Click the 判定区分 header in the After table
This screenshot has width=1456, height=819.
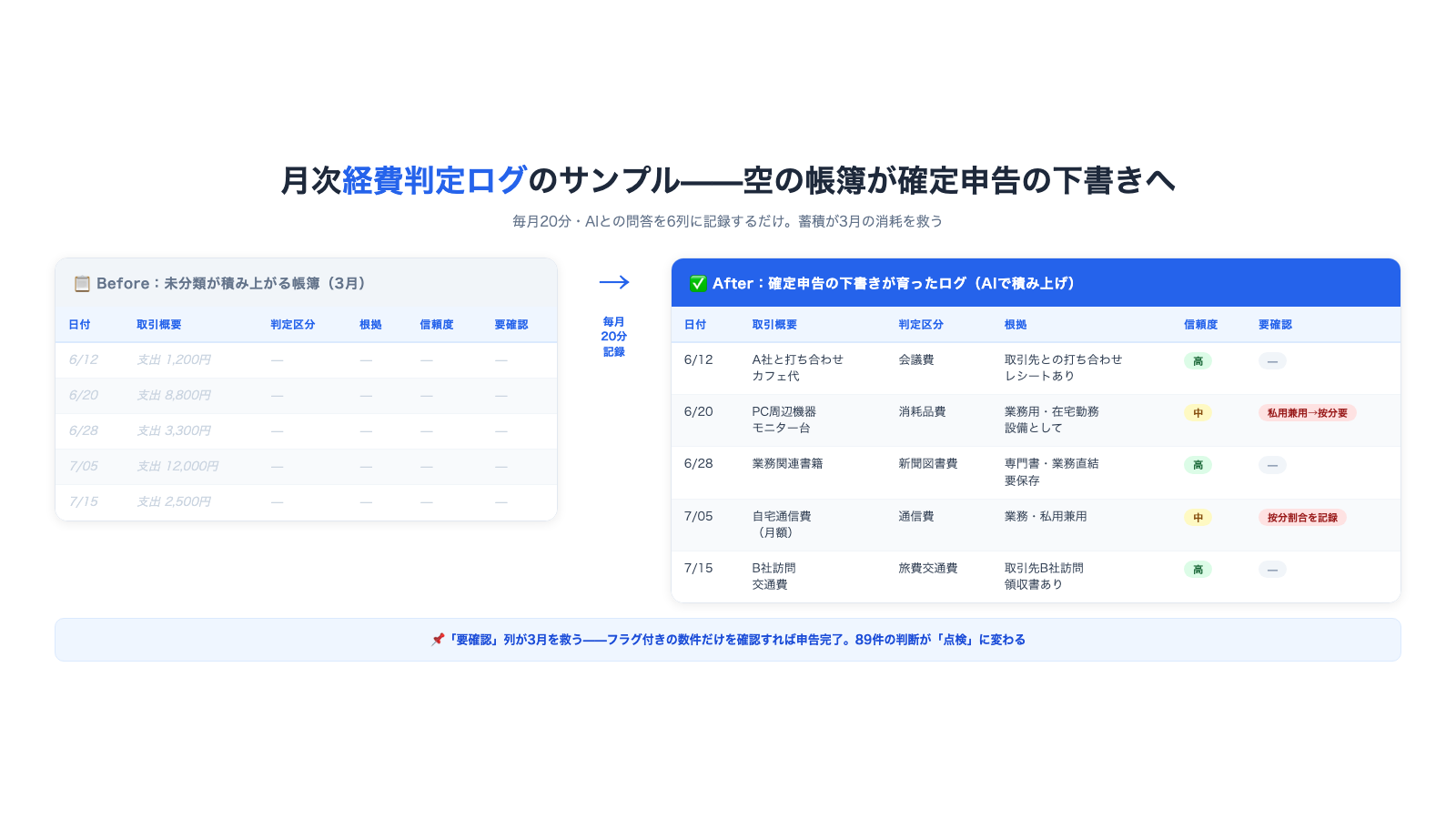click(x=921, y=325)
